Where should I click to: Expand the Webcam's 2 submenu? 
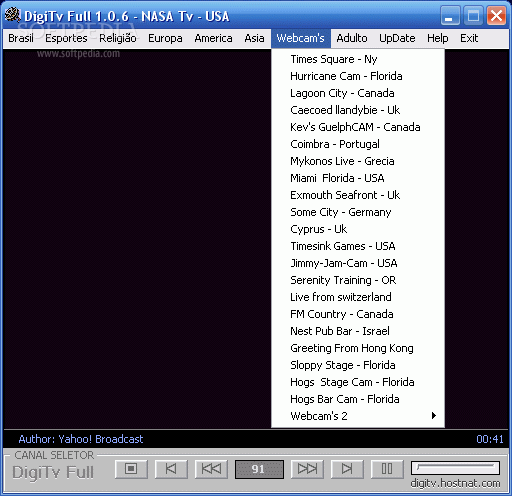(x=358, y=416)
